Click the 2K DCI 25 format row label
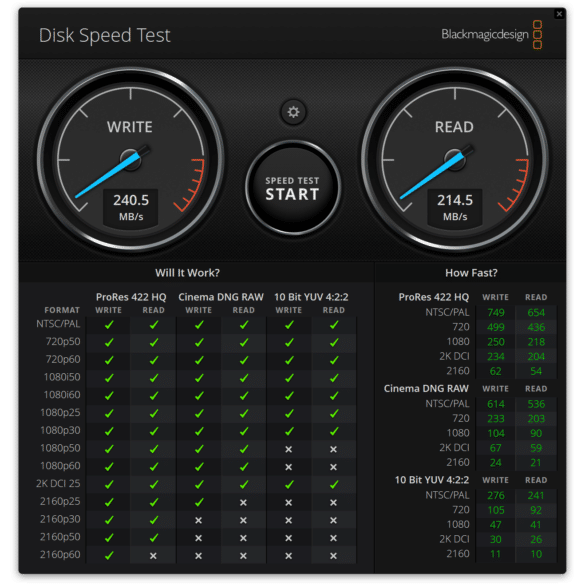585x585 pixels. (x=58, y=484)
